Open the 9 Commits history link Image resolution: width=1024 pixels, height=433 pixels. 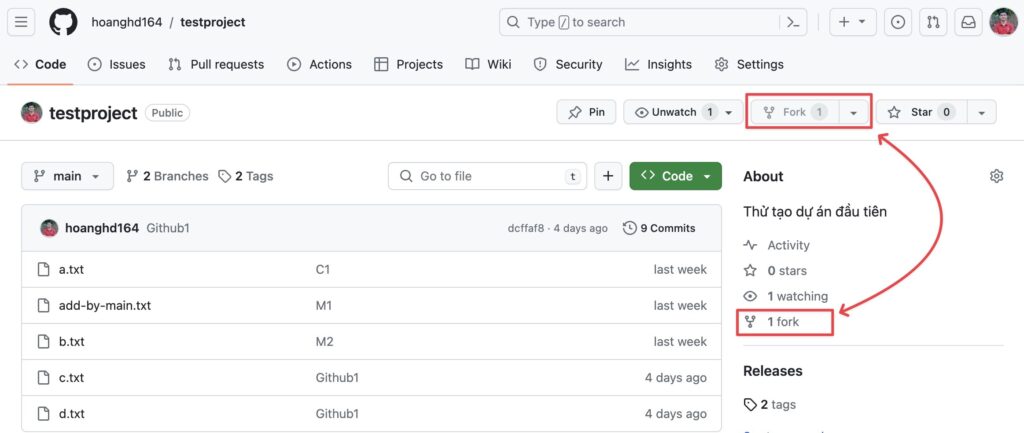tap(659, 228)
